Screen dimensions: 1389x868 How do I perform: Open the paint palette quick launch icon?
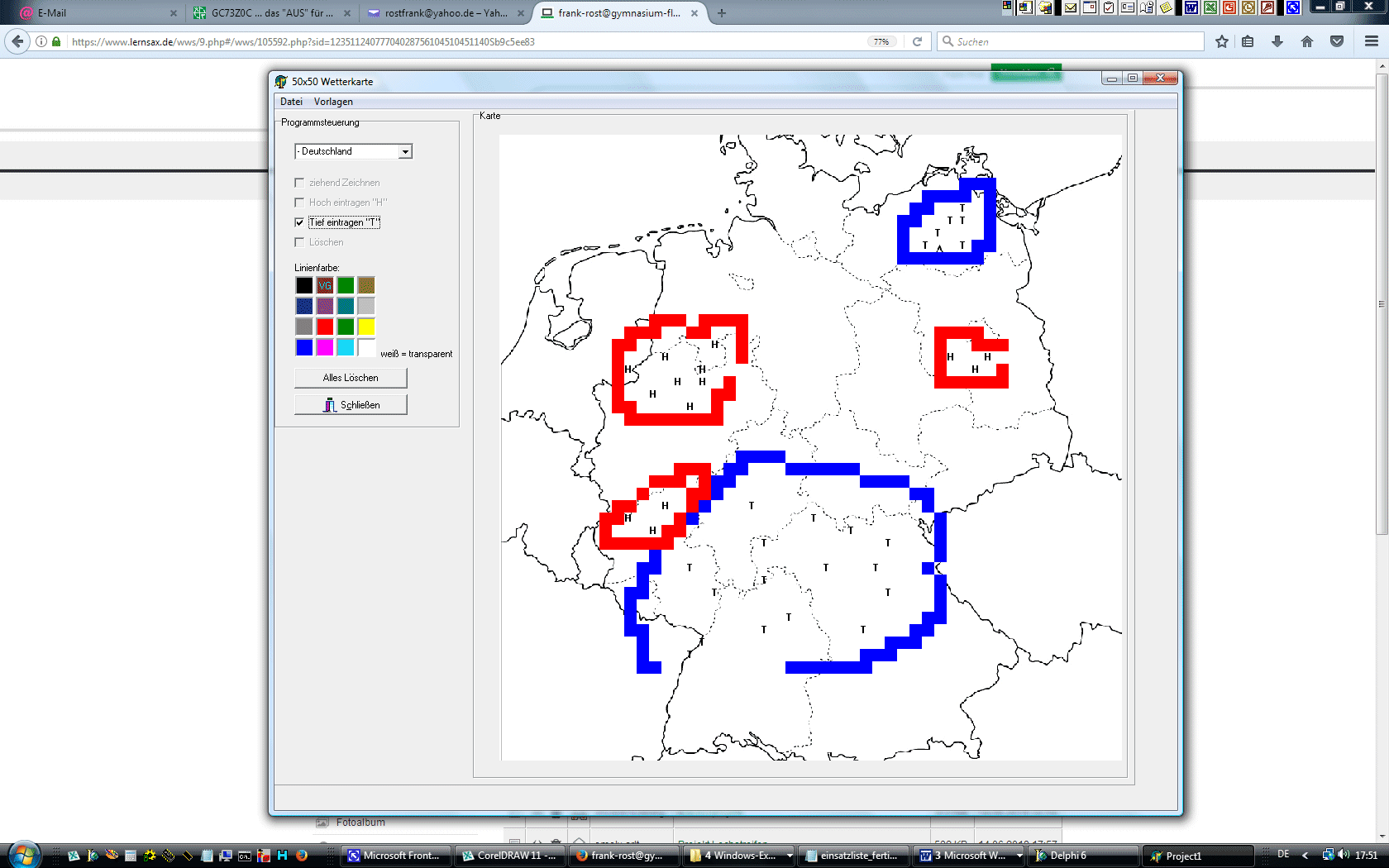(112, 855)
